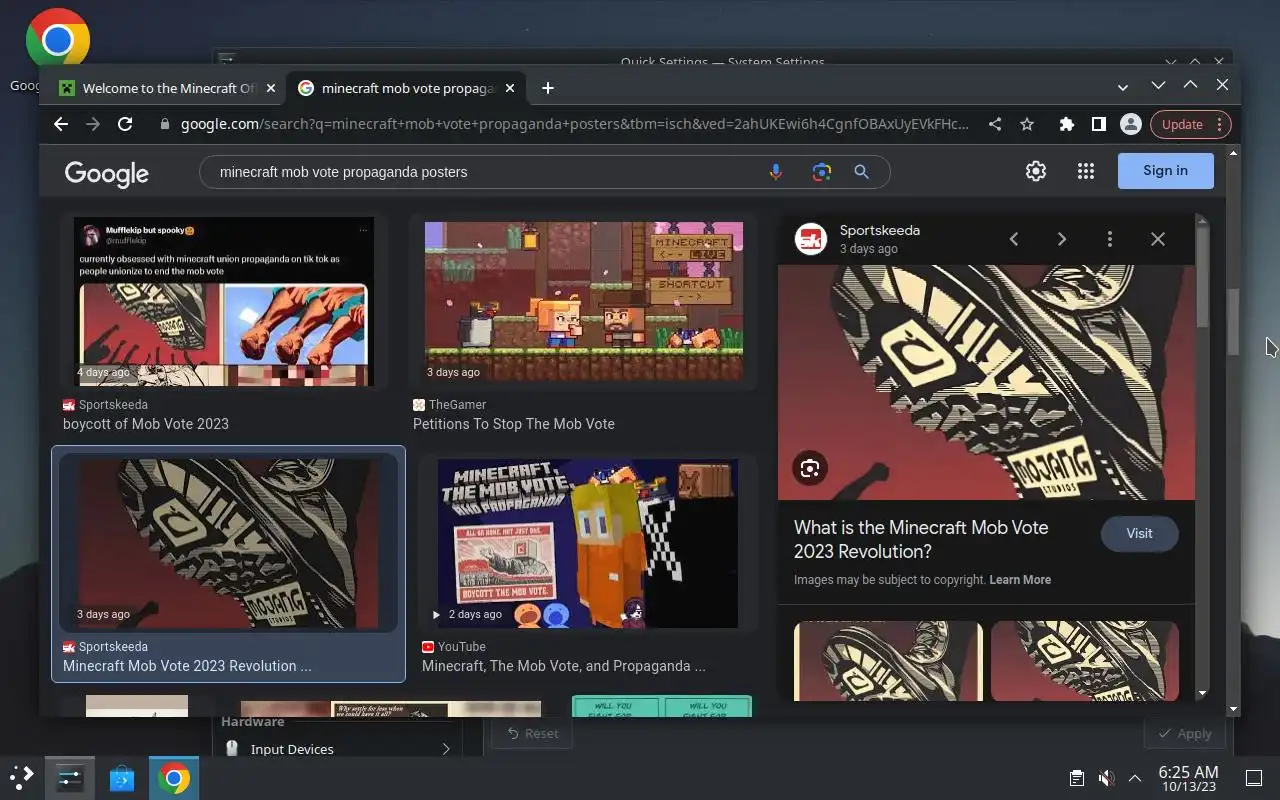The height and width of the screenshot is (800, 1280).
Task: Open Petitions To Stop The Mob Vote image
Action: pos(584,302)
